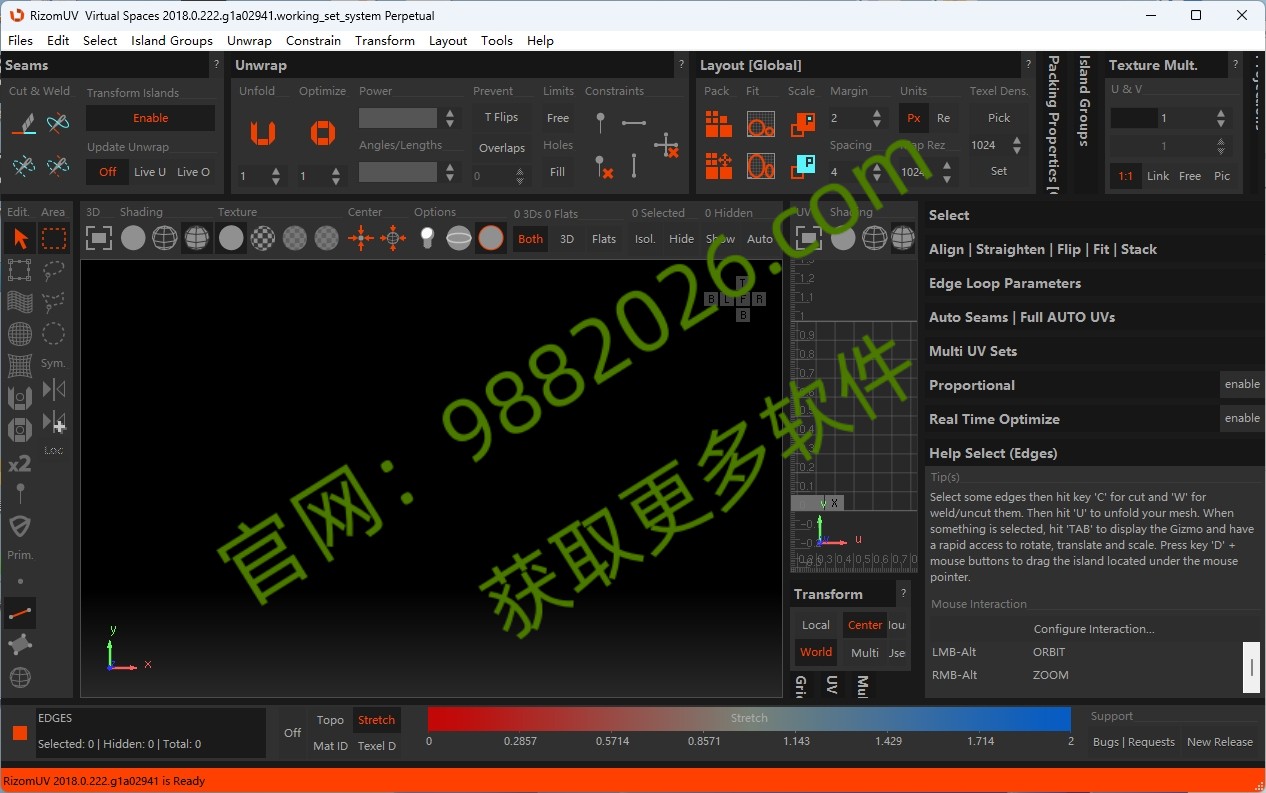Click the x2 tool icon
1266x793 pixels.
click(x=20, y=463)
